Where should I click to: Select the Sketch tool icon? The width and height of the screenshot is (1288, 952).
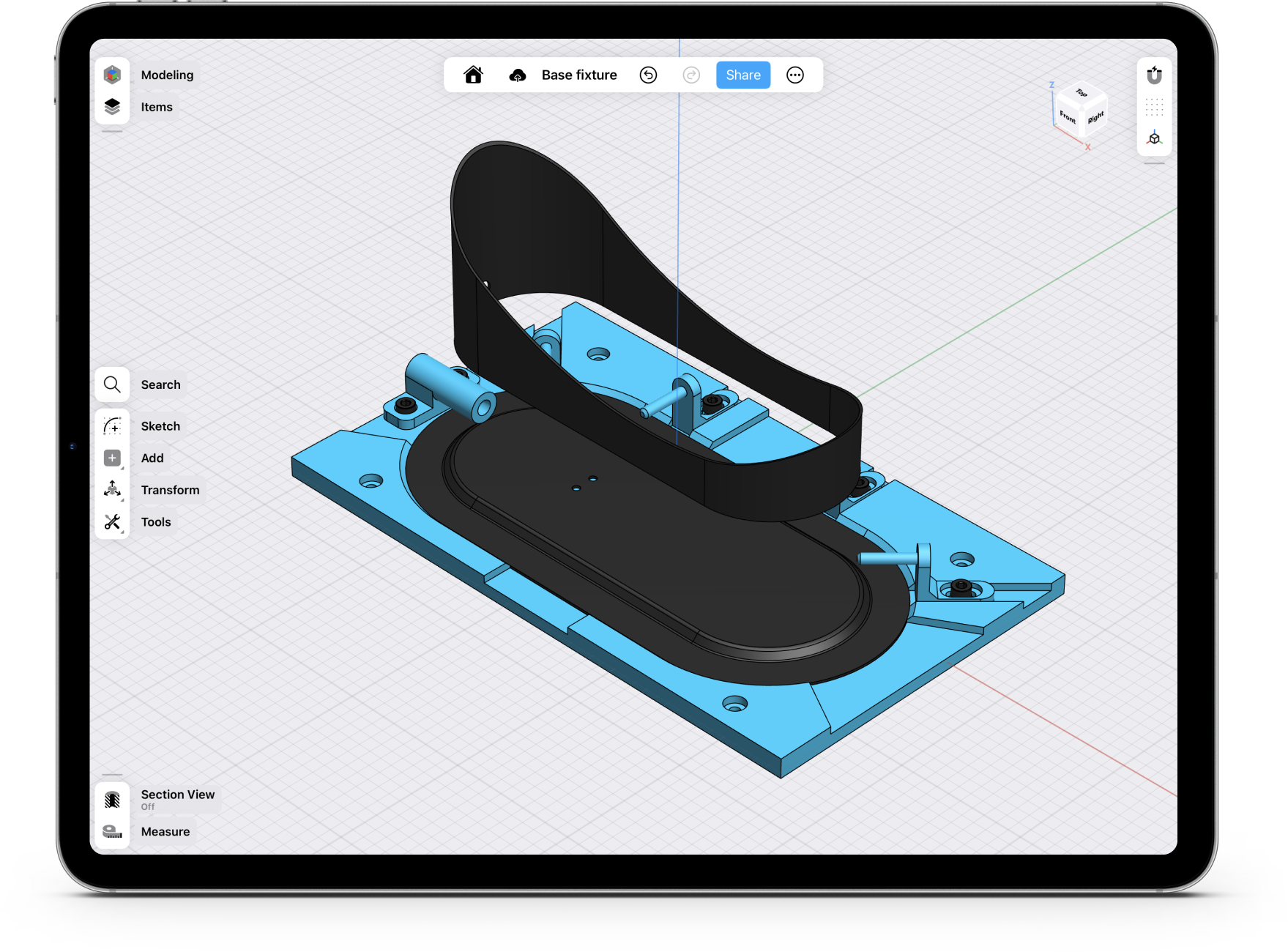point(112,426)
